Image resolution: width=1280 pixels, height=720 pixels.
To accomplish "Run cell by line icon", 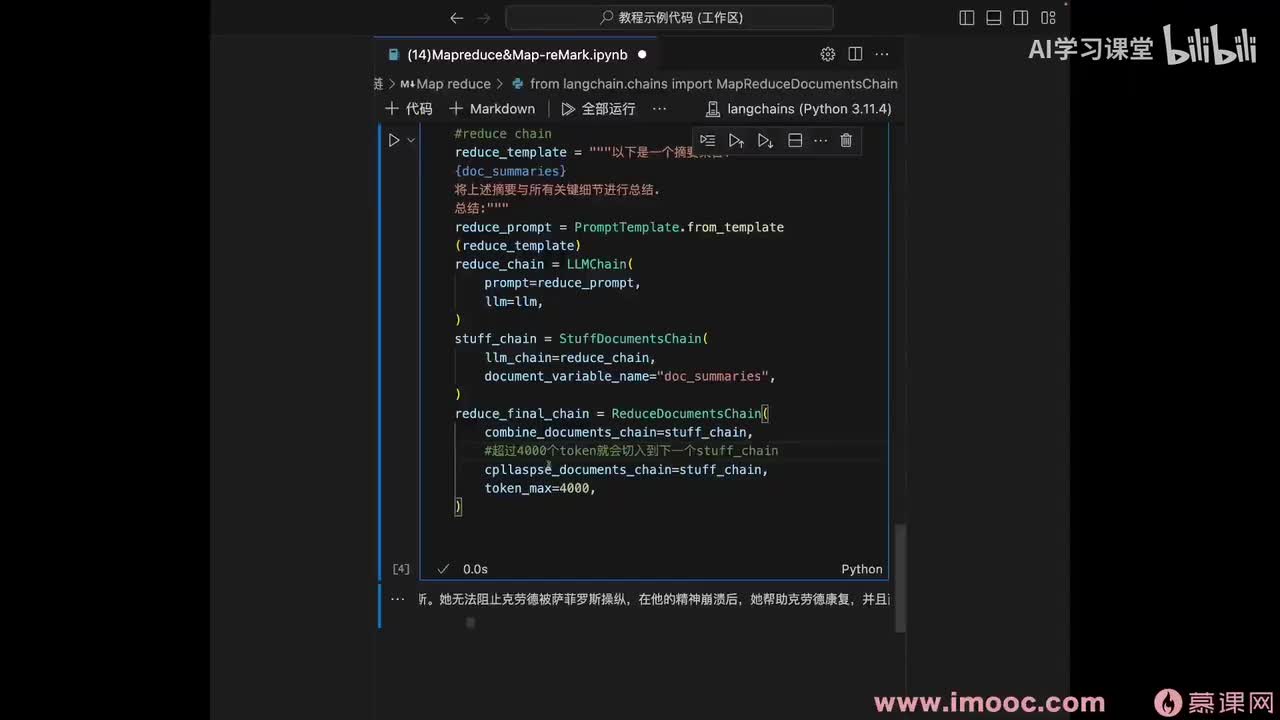I will pyautogui.click(x=708, y=140).
